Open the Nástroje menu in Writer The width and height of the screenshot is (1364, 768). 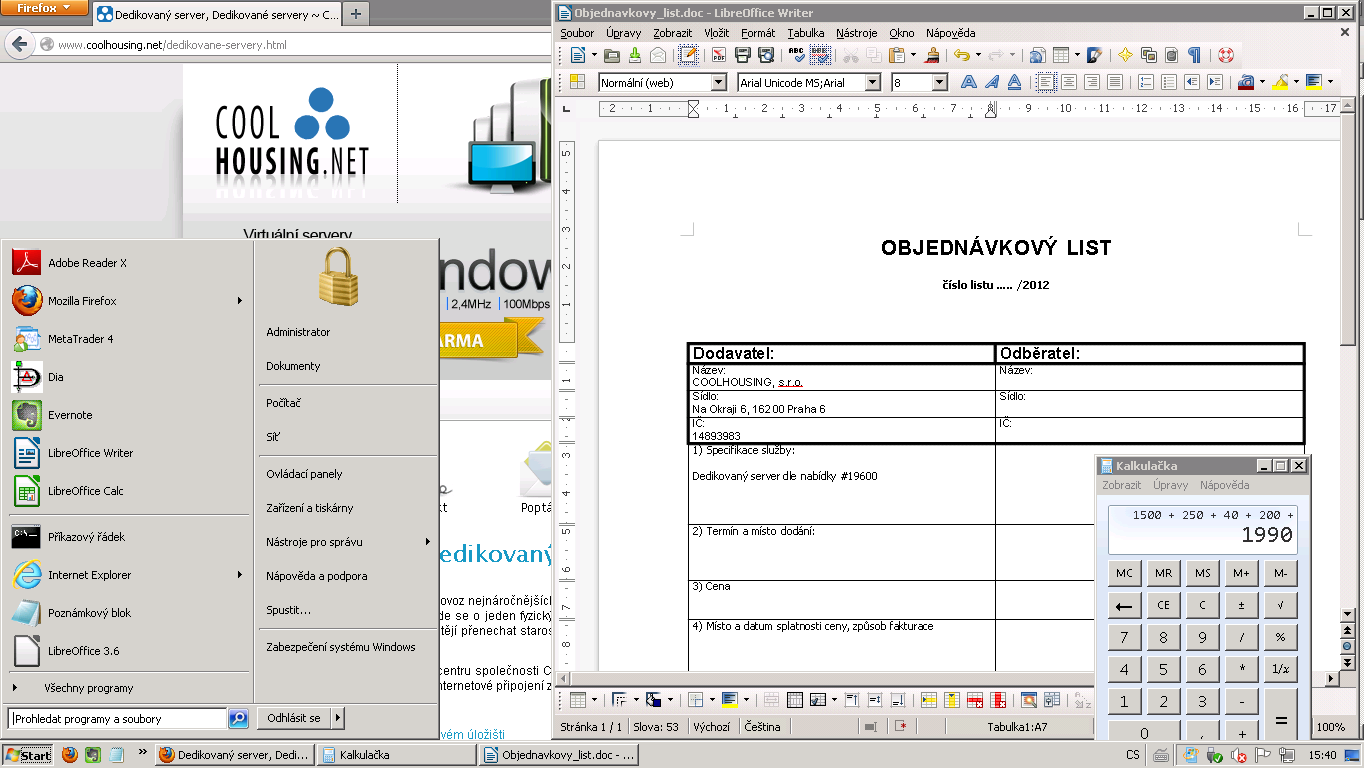pyautogui.click(x=857, y=33)
